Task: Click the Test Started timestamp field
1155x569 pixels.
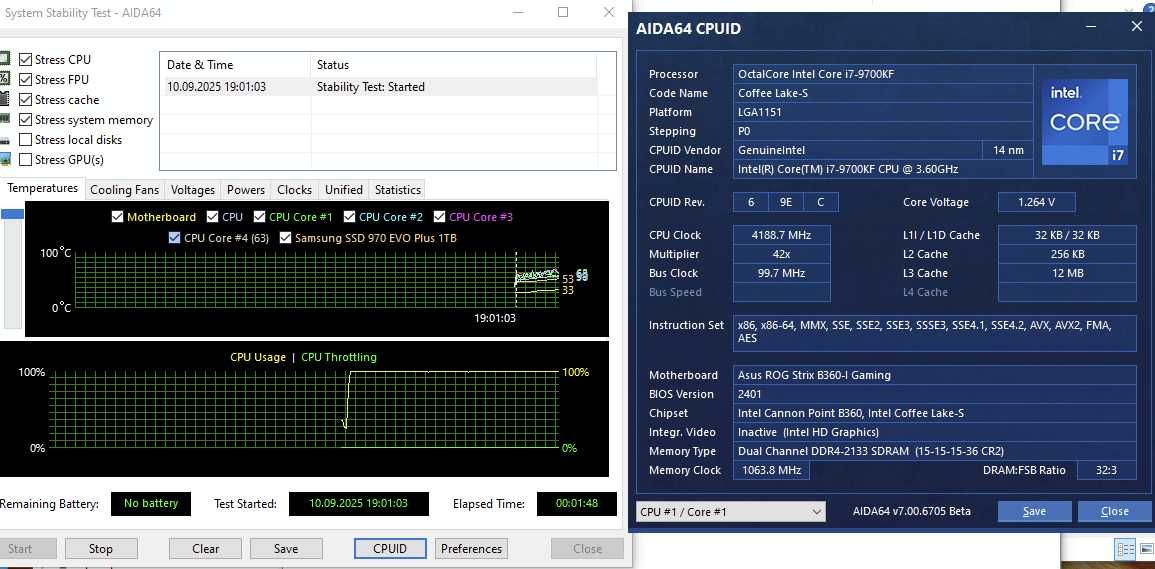Action: click(358, 504)
